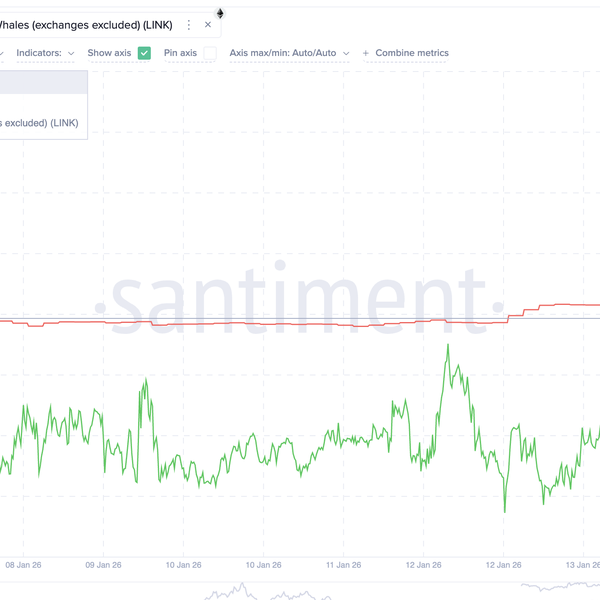Click the 09 Jan 26 date label
The image size is (600, 600).
(103, 565)
